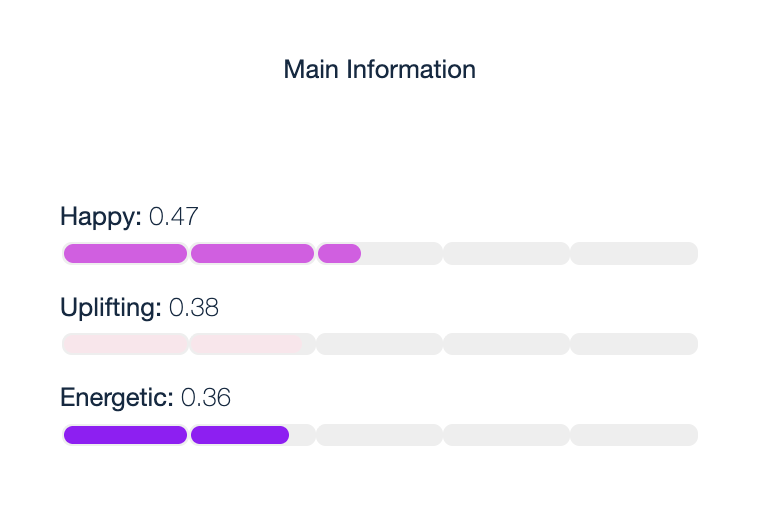The height and width of the screenshot is (513, 770).
Task: Click fourth segment of the Energetic bar
Action: point(506,435)
